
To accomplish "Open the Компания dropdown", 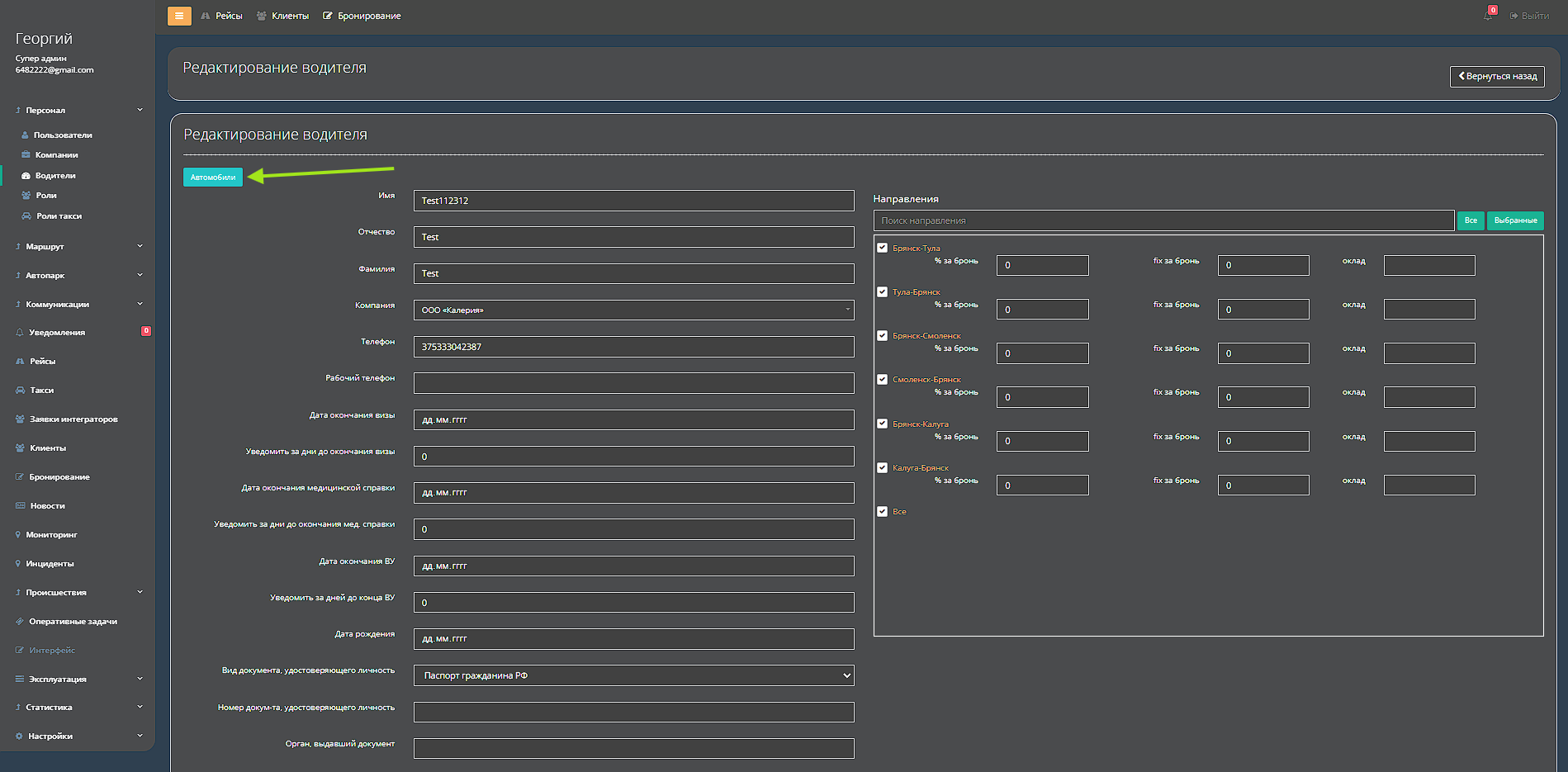I will point(633,310).
